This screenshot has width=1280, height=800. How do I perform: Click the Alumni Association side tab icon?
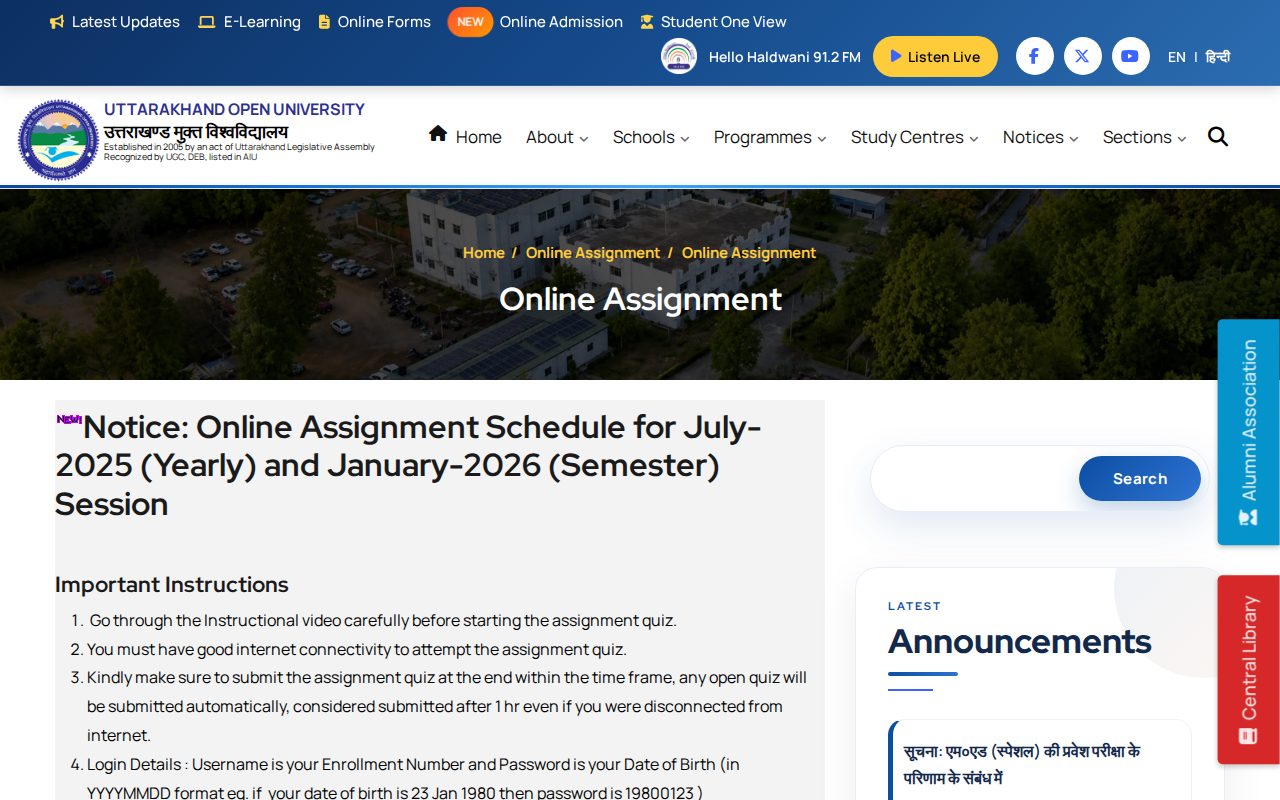coord(1248,517)
